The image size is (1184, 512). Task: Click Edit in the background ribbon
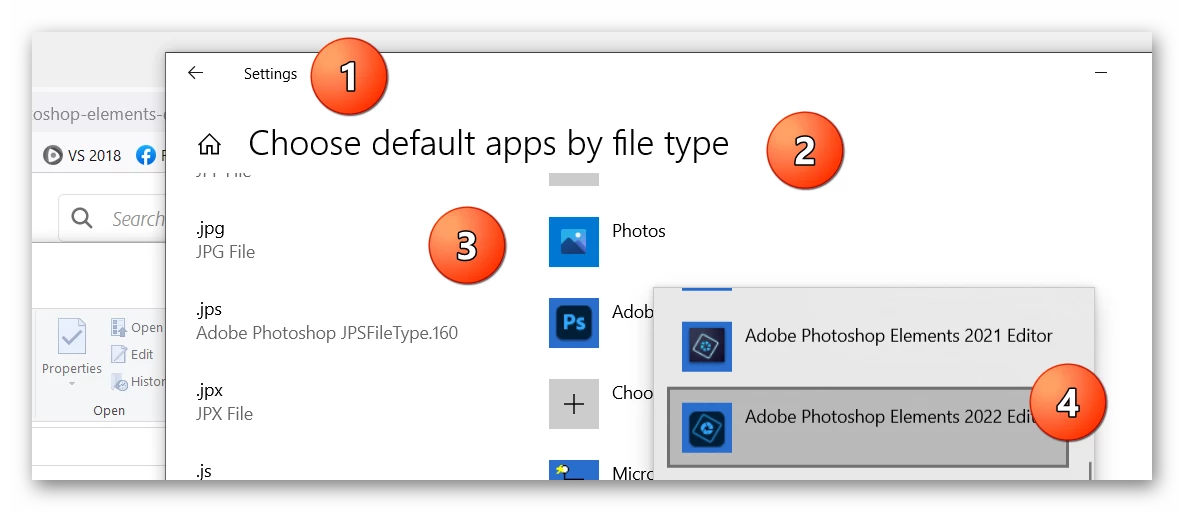132,354
